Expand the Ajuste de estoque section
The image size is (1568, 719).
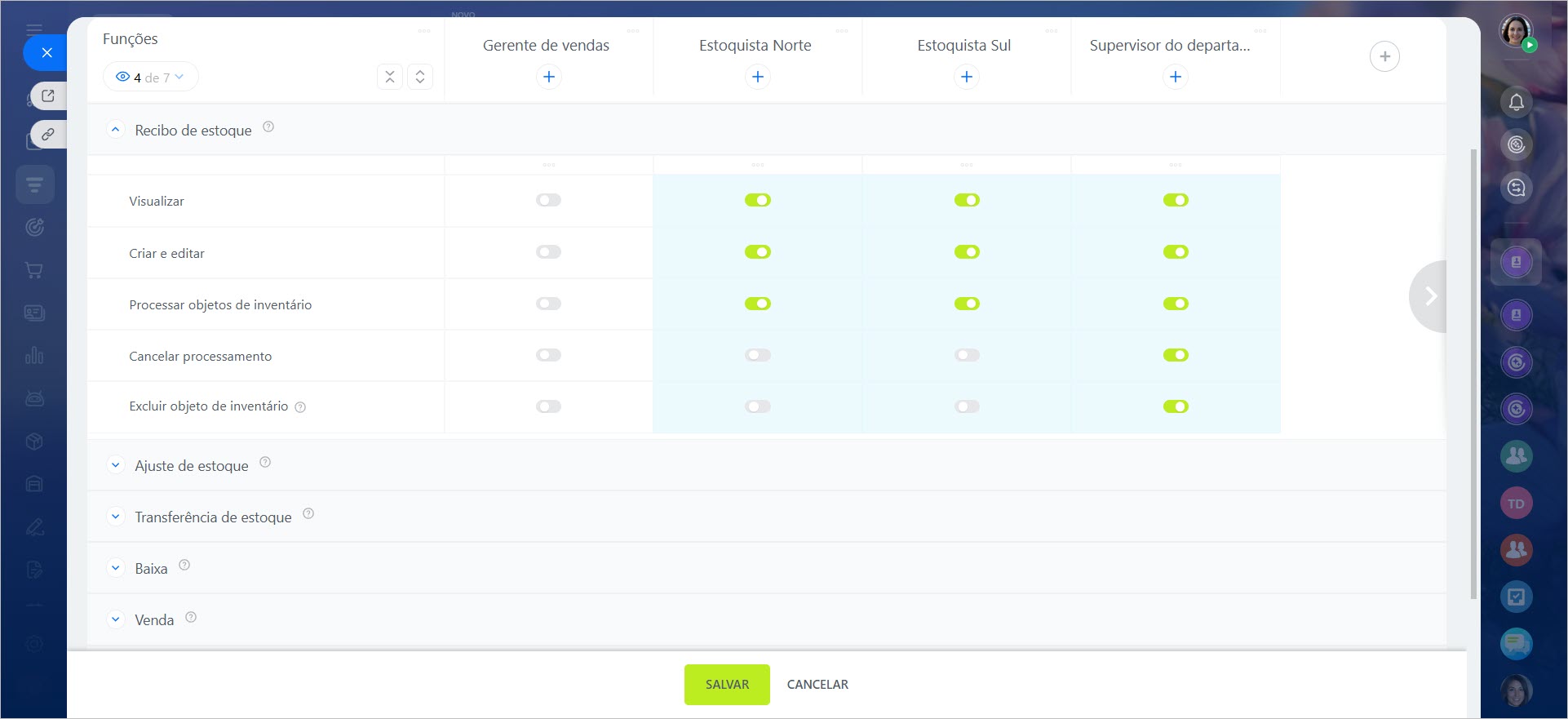pos(116,465)
